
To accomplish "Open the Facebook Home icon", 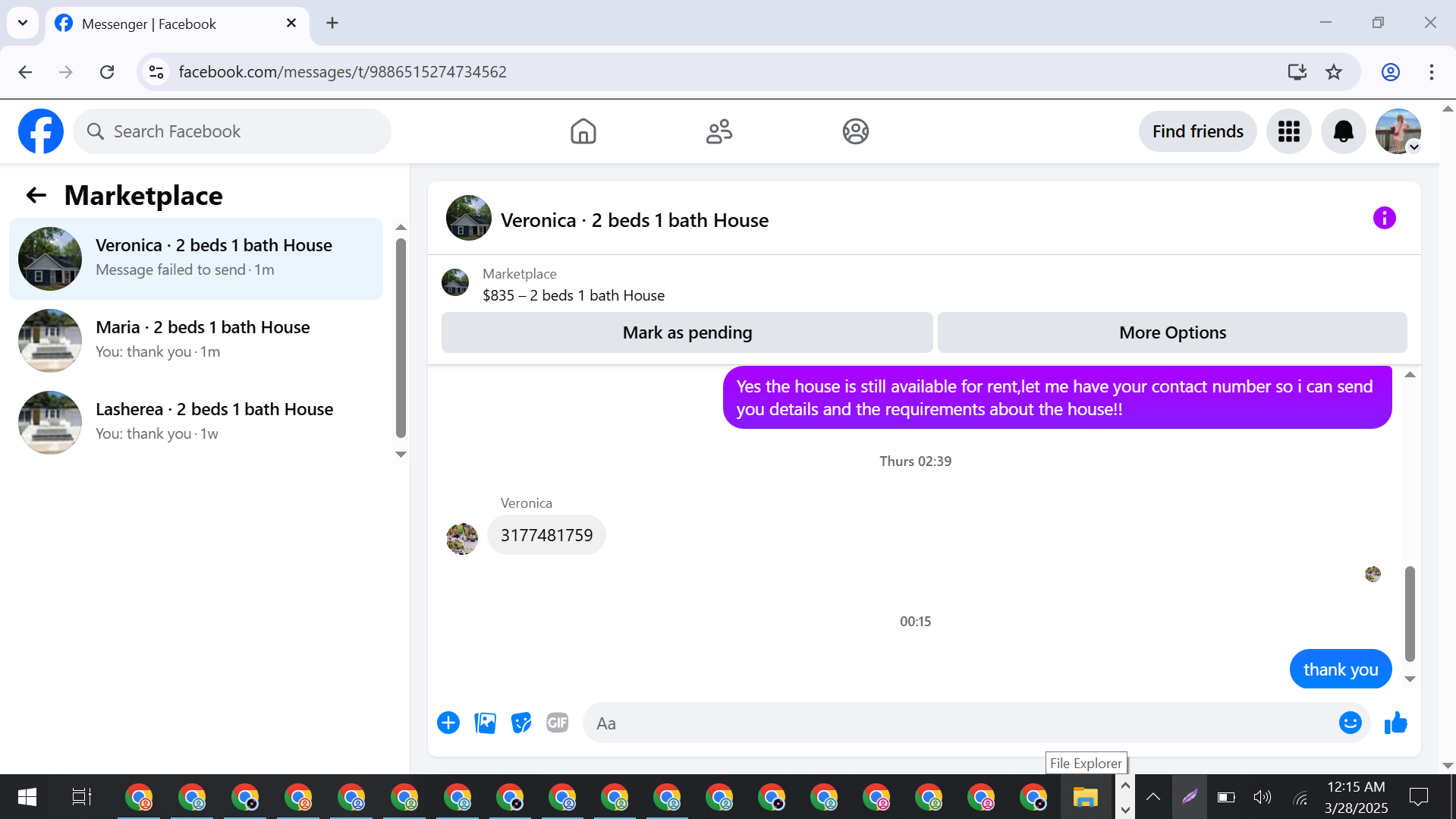I will pyautogui.click(x=583, y=131).
